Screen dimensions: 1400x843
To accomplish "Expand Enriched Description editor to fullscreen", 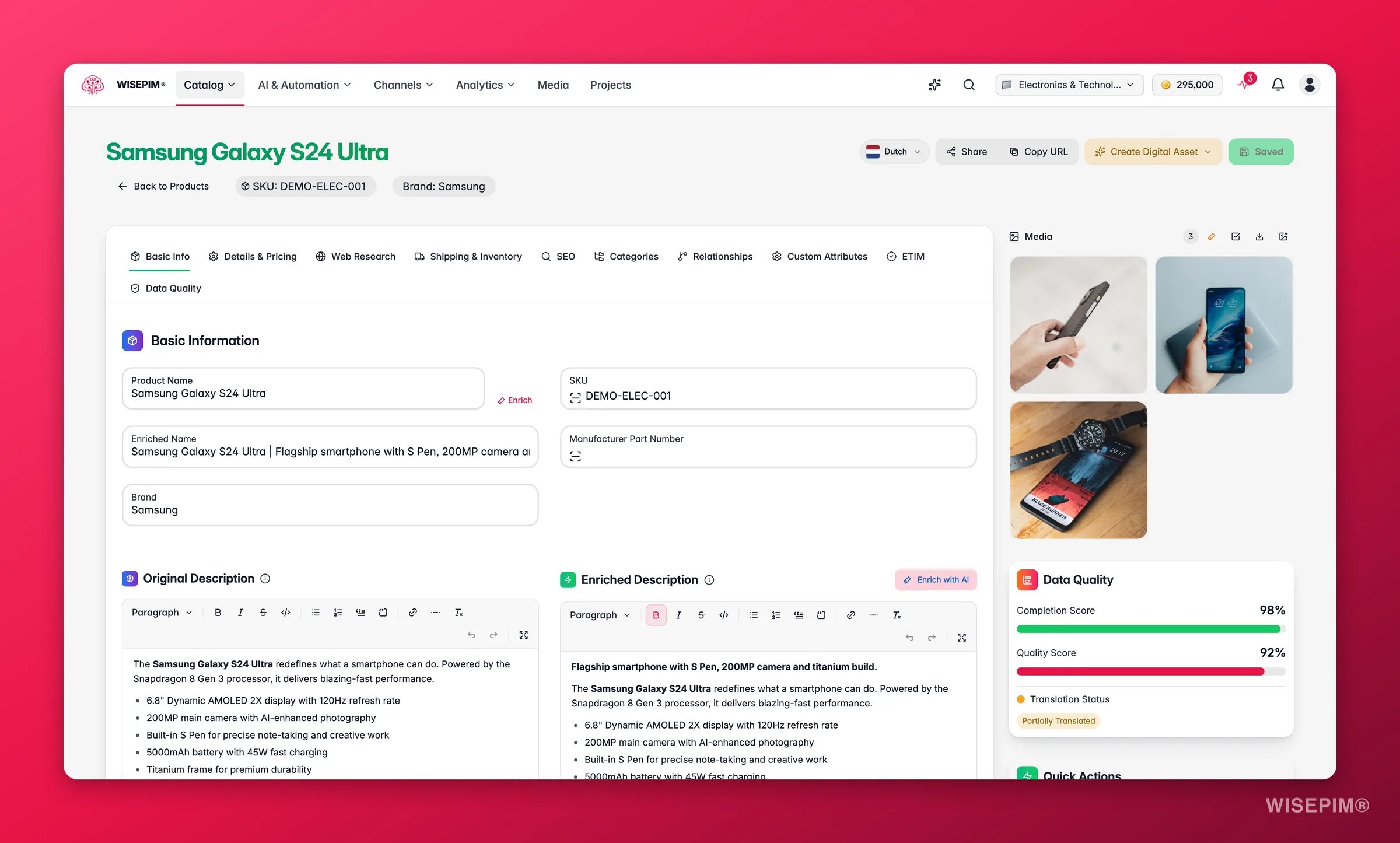I will click(962, 638).
